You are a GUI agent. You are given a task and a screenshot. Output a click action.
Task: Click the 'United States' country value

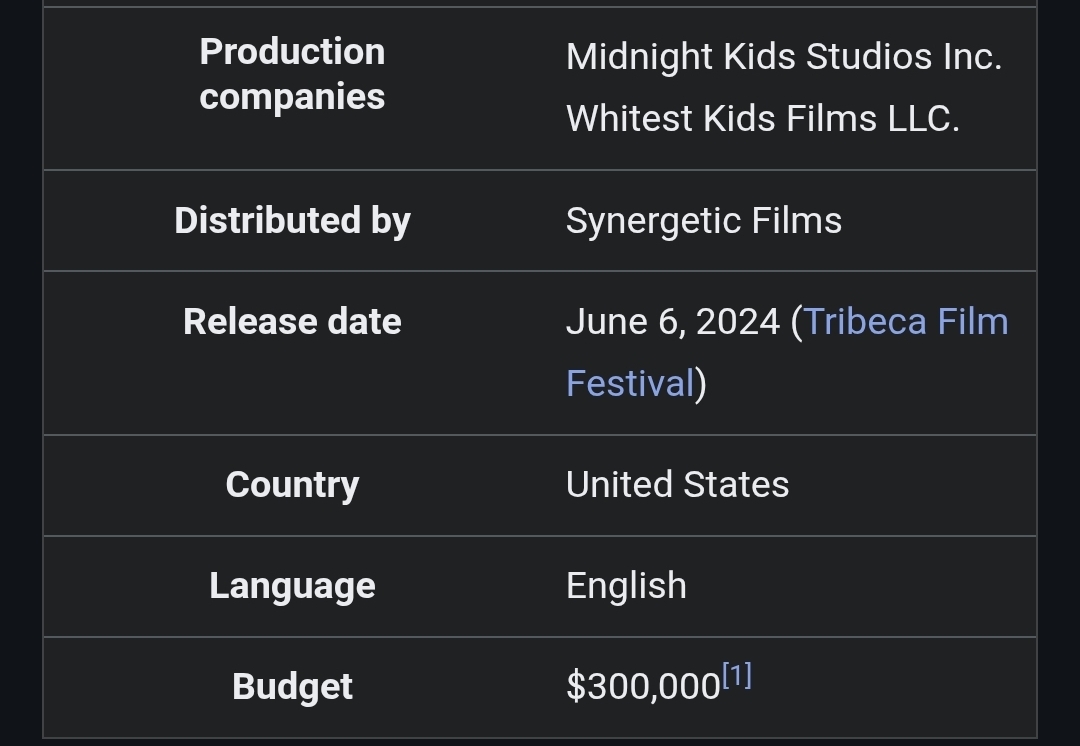coord(677,485)
